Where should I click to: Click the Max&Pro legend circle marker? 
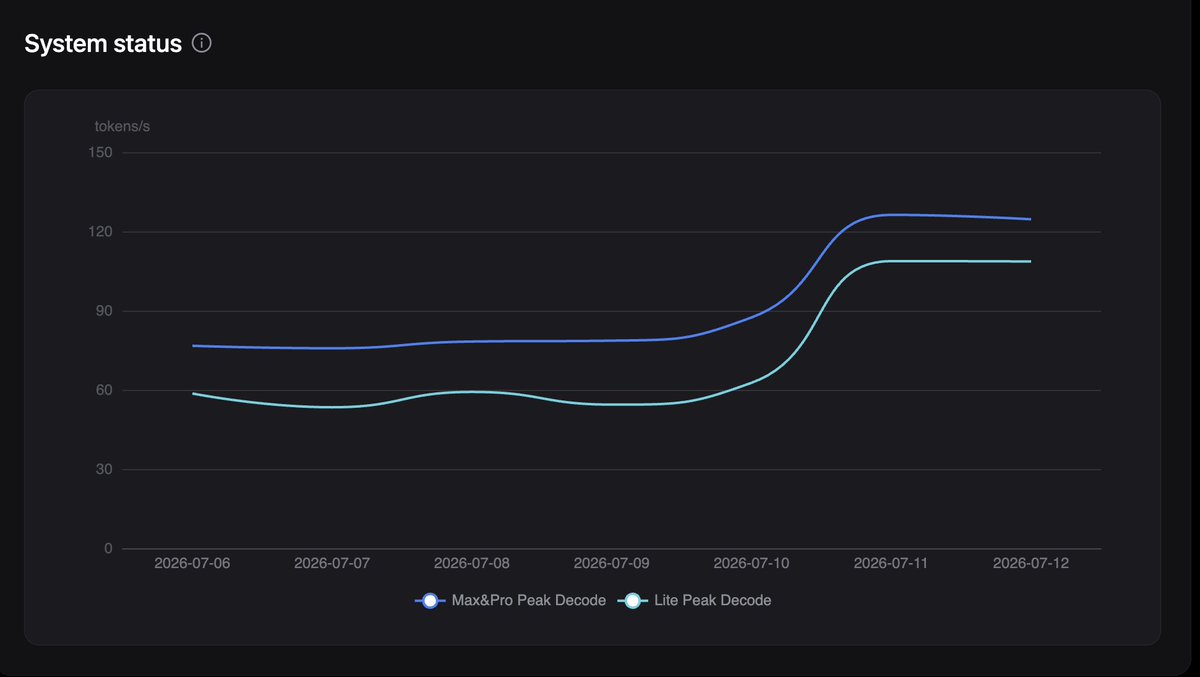pyautogui.click(x=430, y=601)
